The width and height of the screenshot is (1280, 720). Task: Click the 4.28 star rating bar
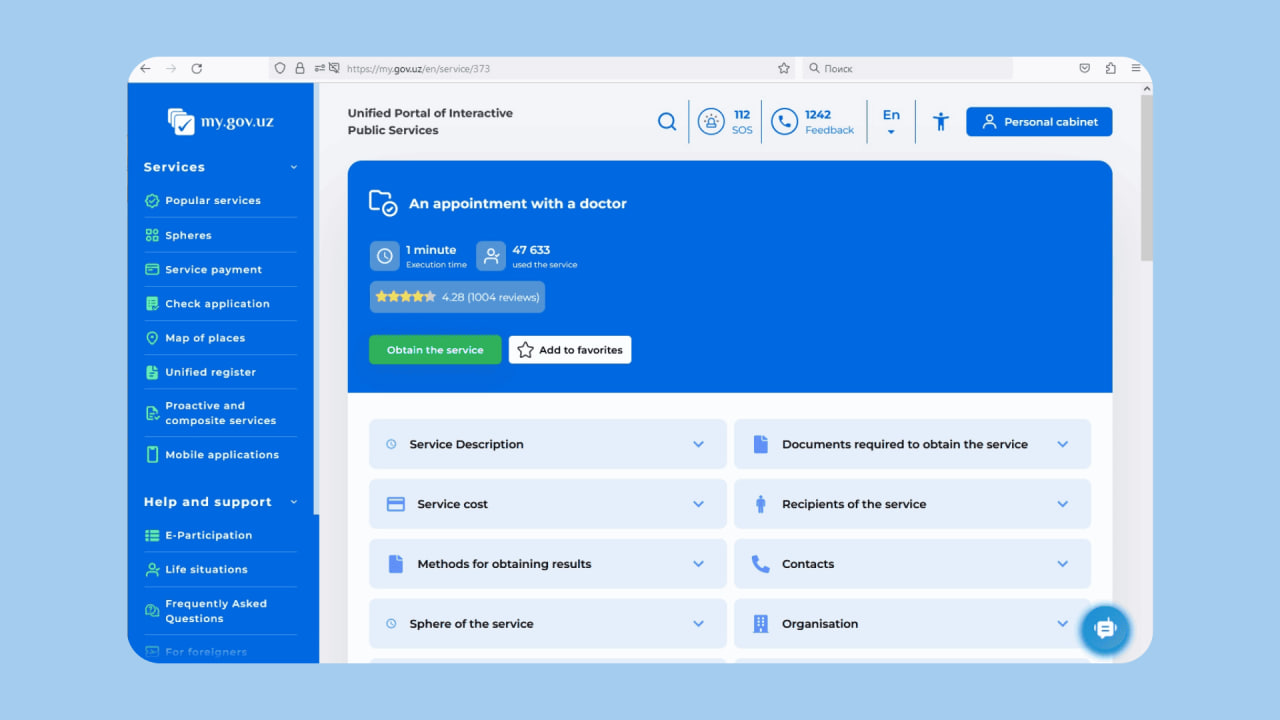457,297
